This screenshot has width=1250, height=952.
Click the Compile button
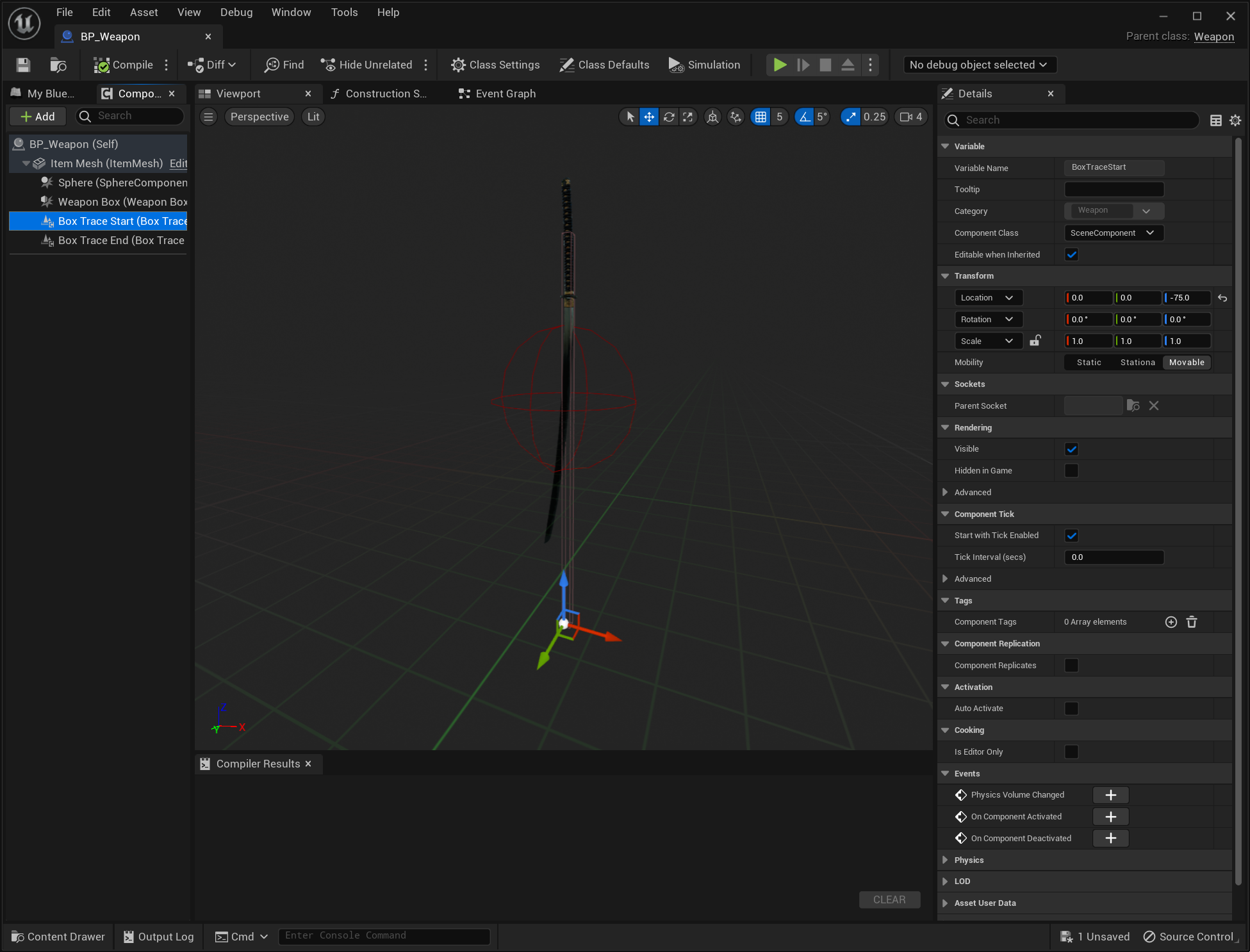tap(124, 65)
